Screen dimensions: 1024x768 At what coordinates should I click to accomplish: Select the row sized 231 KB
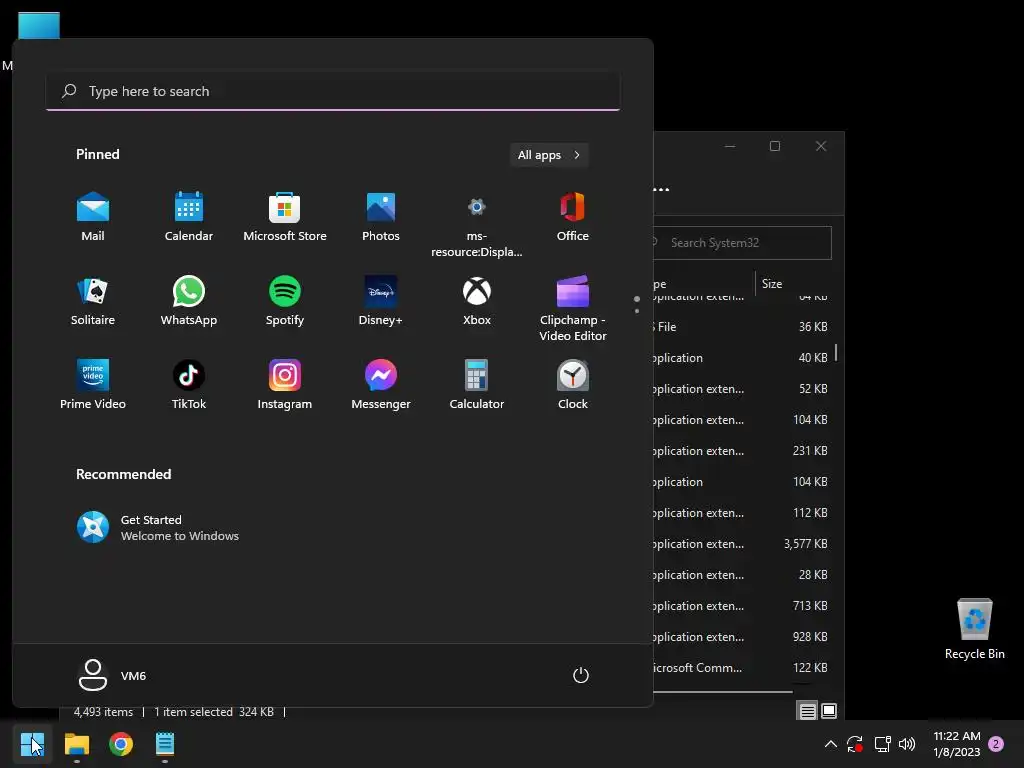point(742,451)
